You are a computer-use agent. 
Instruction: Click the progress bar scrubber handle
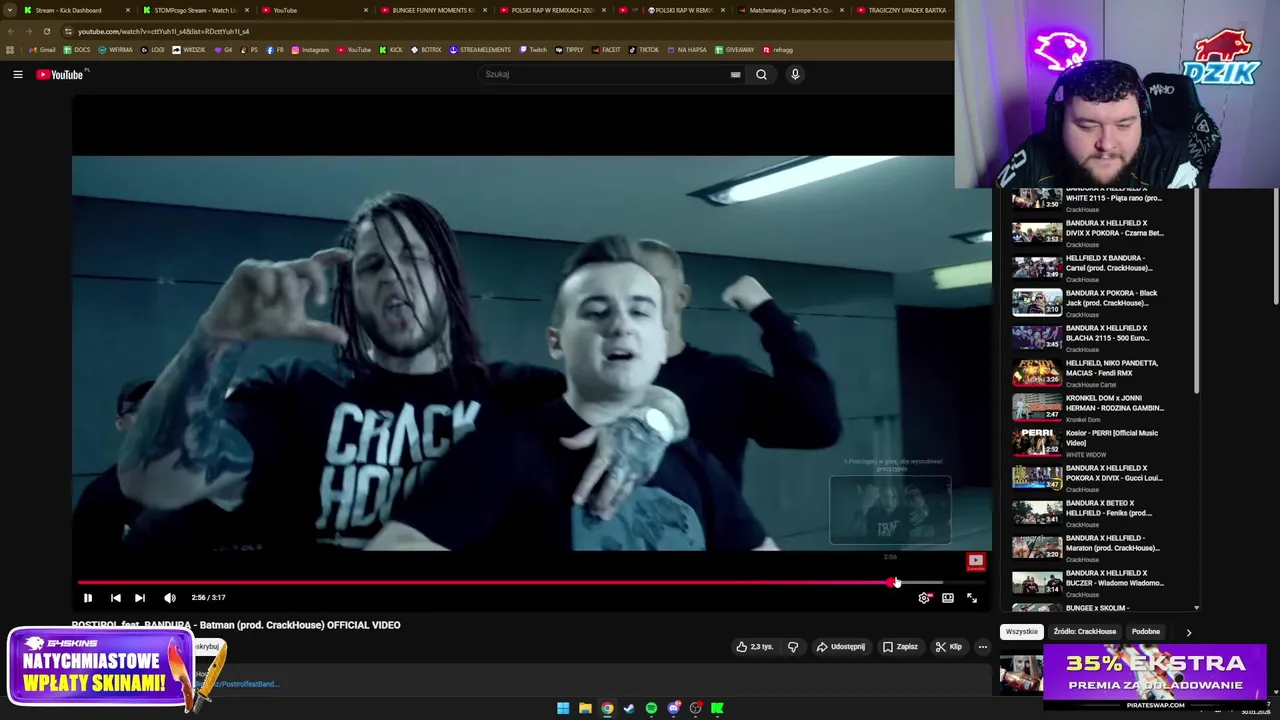tap(891, 582)
